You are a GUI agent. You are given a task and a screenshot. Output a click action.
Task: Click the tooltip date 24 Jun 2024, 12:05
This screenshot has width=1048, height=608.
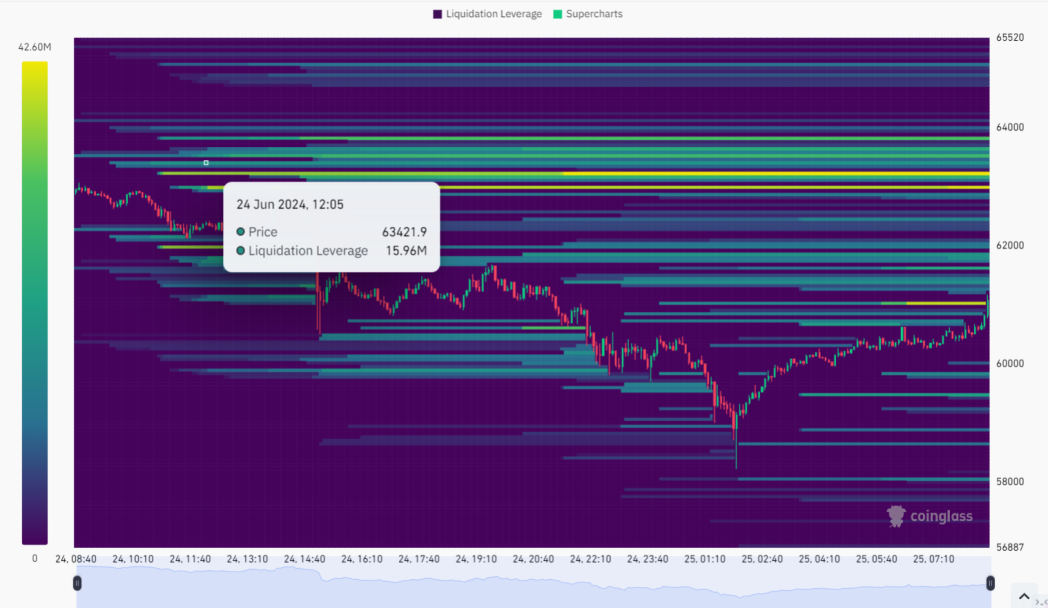[290, 204]
